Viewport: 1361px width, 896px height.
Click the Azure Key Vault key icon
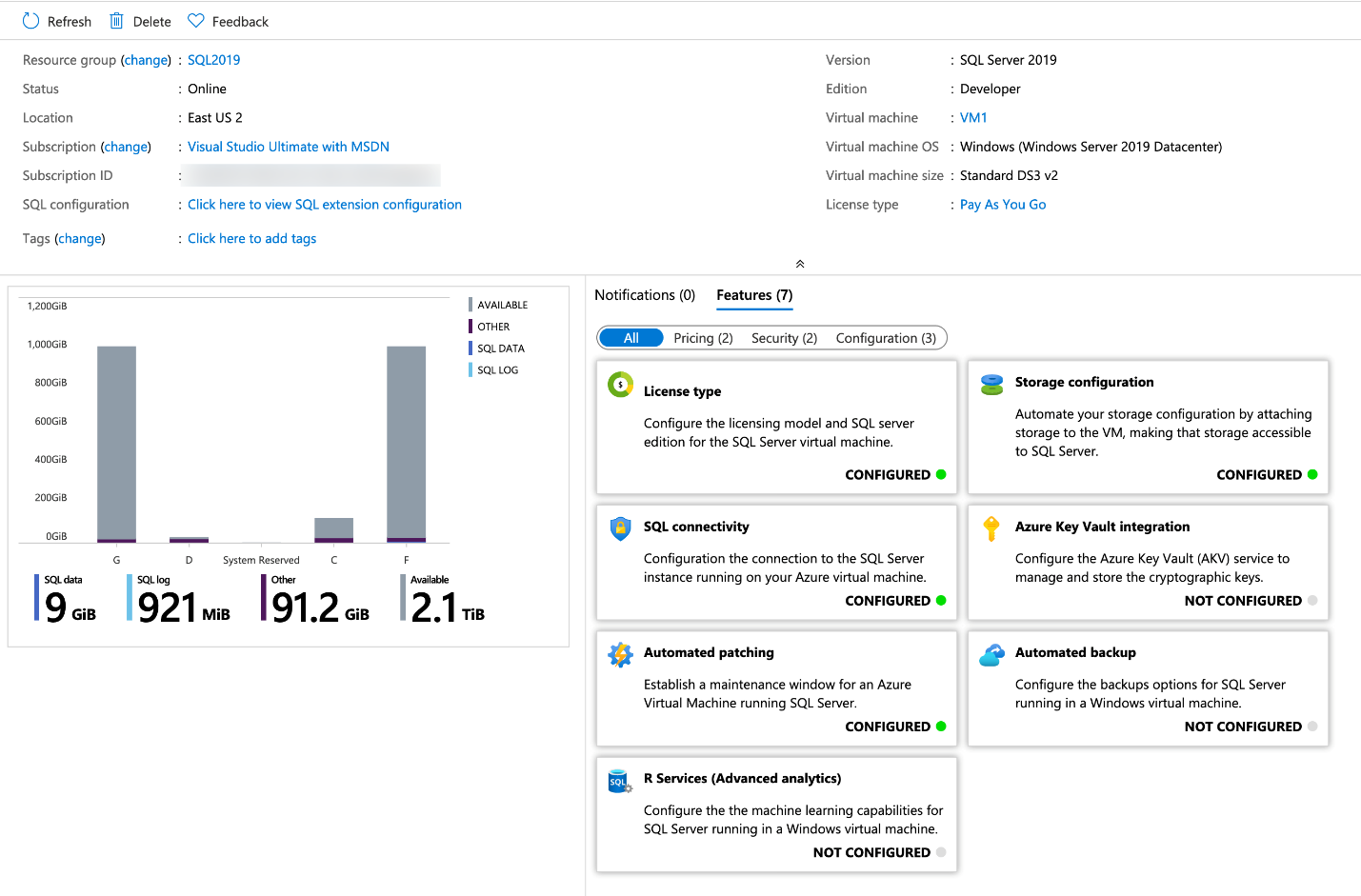991,528
